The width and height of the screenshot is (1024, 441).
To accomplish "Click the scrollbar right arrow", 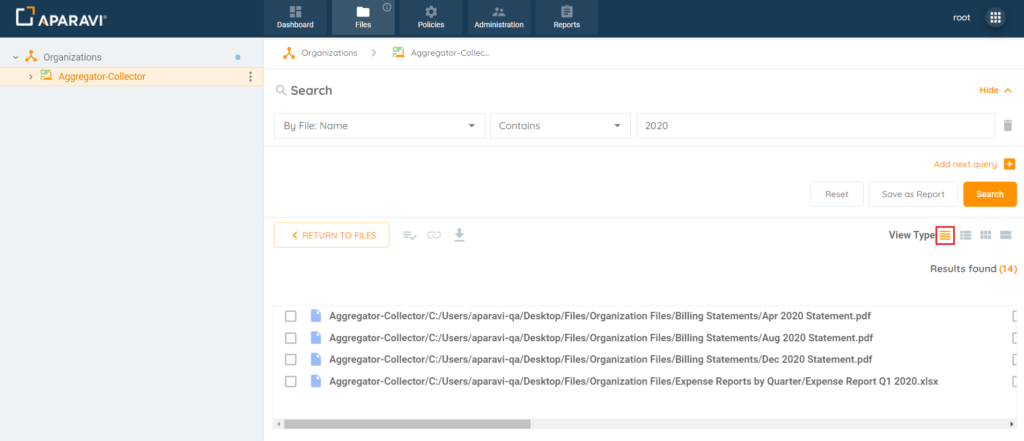I will click(x=1012, y=424).
